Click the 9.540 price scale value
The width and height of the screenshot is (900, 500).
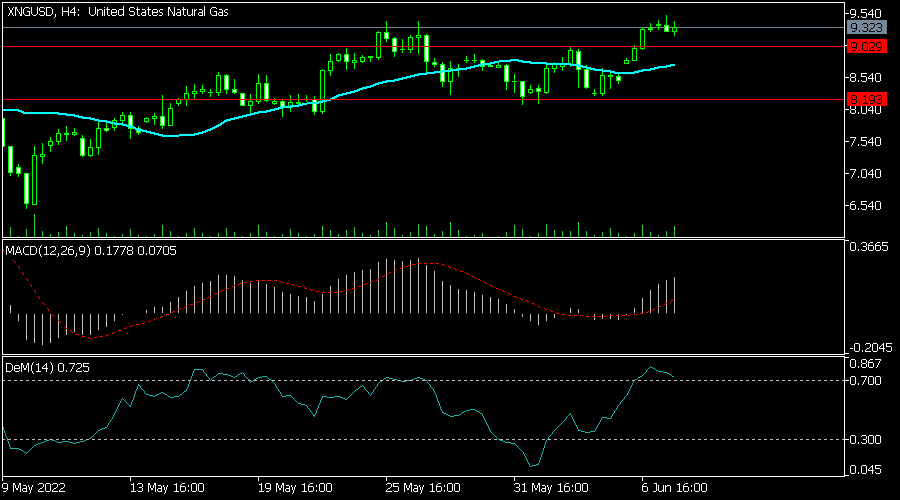pyautogui.click(x=865, y=13)
